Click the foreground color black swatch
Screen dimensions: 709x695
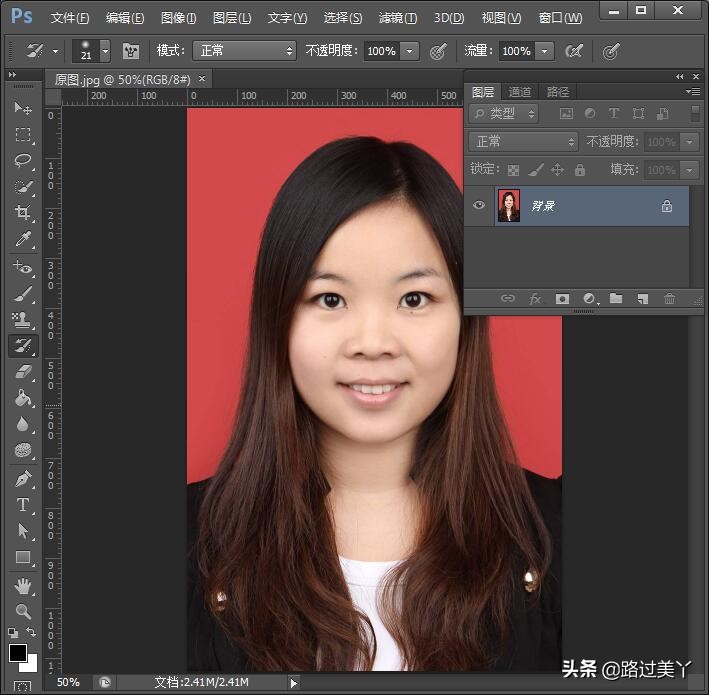[17, 653]
